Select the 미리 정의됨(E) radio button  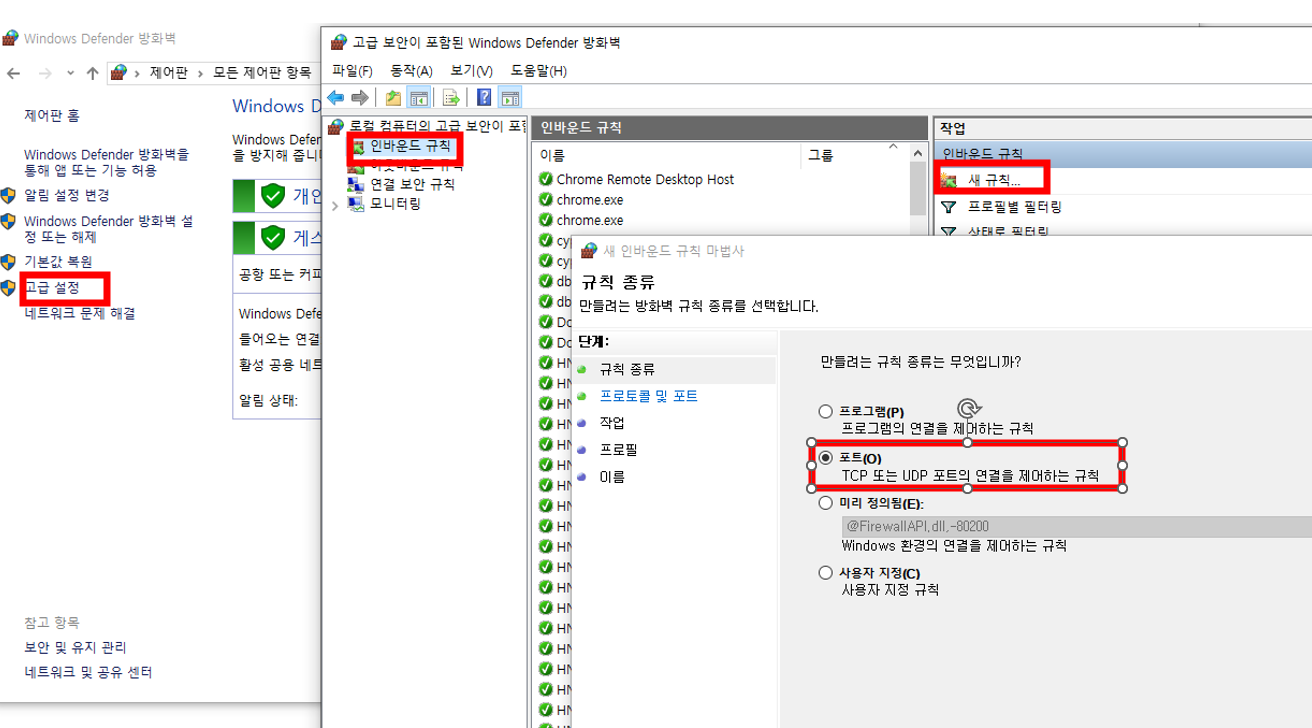825,503
